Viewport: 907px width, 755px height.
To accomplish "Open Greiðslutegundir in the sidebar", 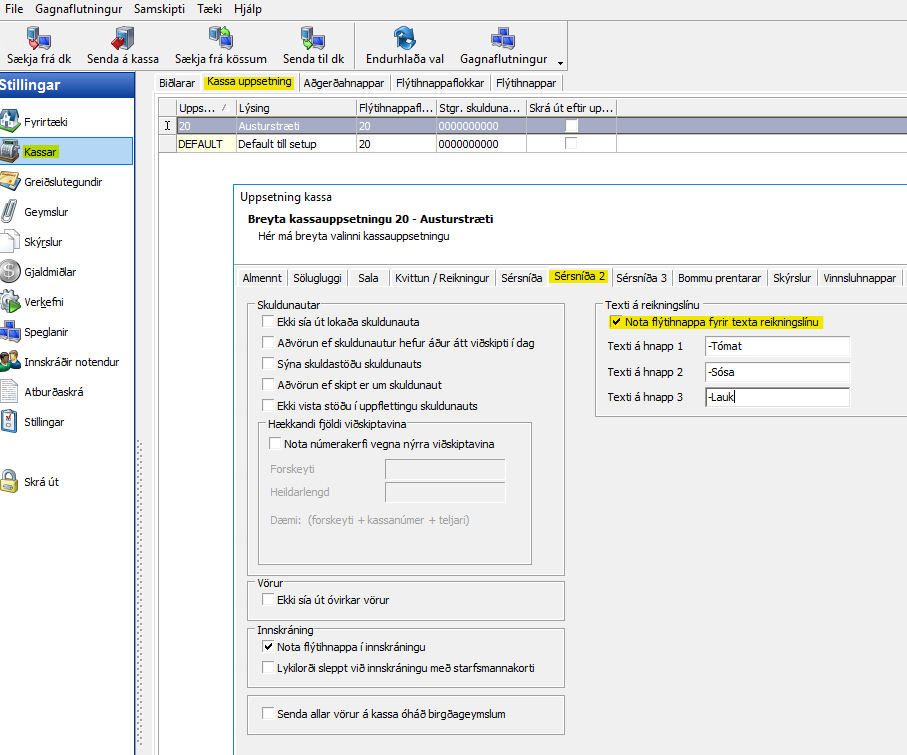I will click(11, 182).
